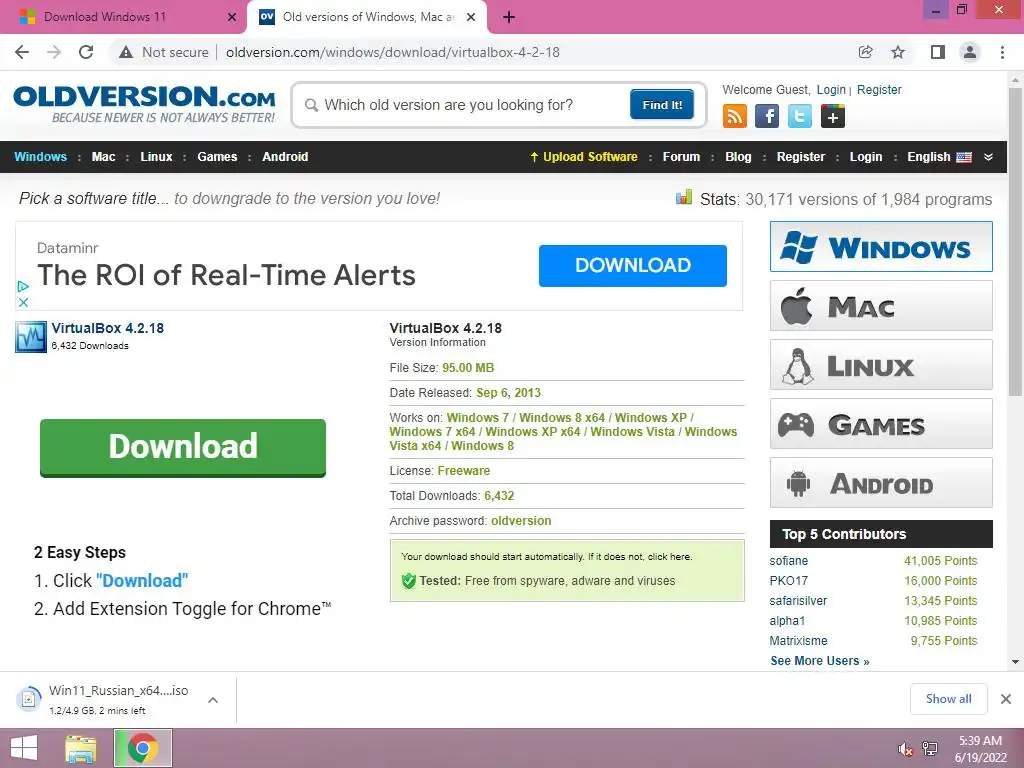Open the Mac menu in the navigation bar
The image size is (1024, 768).
(103, 157)
